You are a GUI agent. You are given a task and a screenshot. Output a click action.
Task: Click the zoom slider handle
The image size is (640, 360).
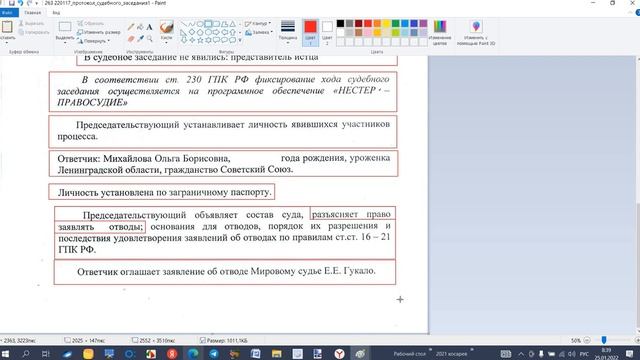[604, 340]
